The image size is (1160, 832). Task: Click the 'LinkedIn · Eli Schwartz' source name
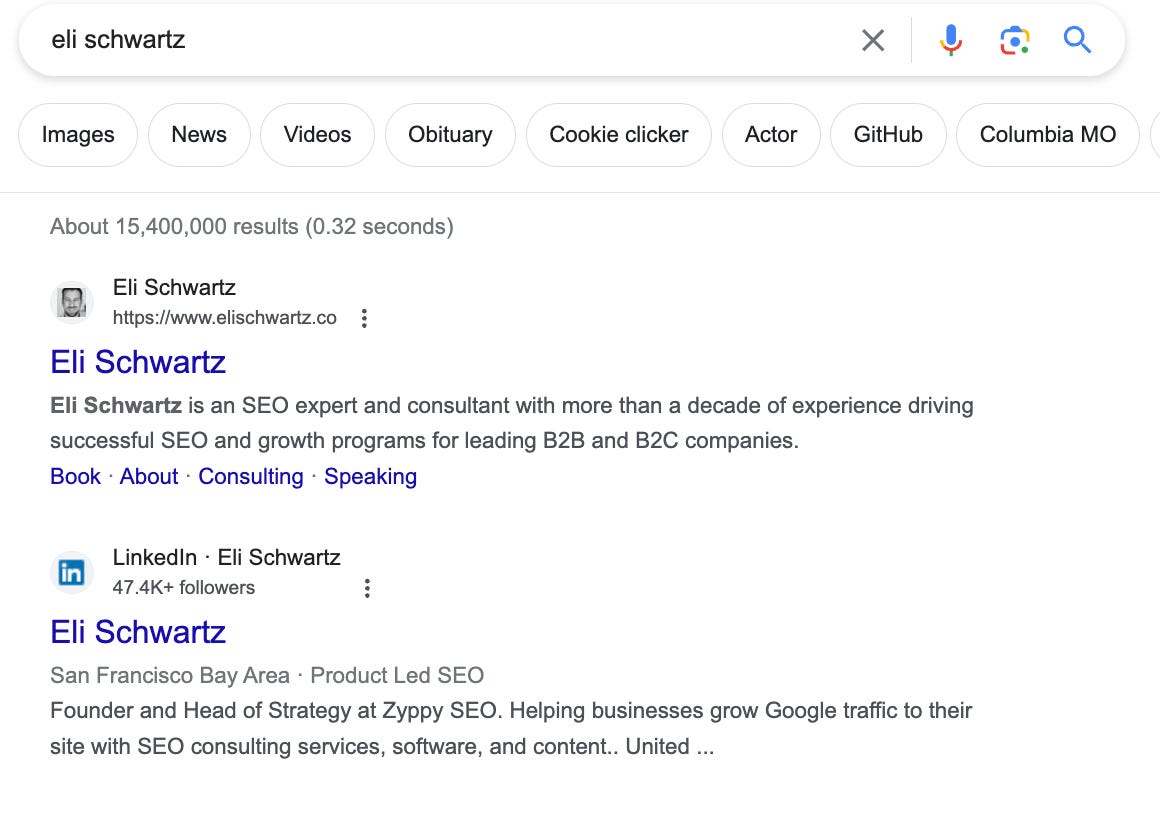pyautogui.click(x=226, y=557)
